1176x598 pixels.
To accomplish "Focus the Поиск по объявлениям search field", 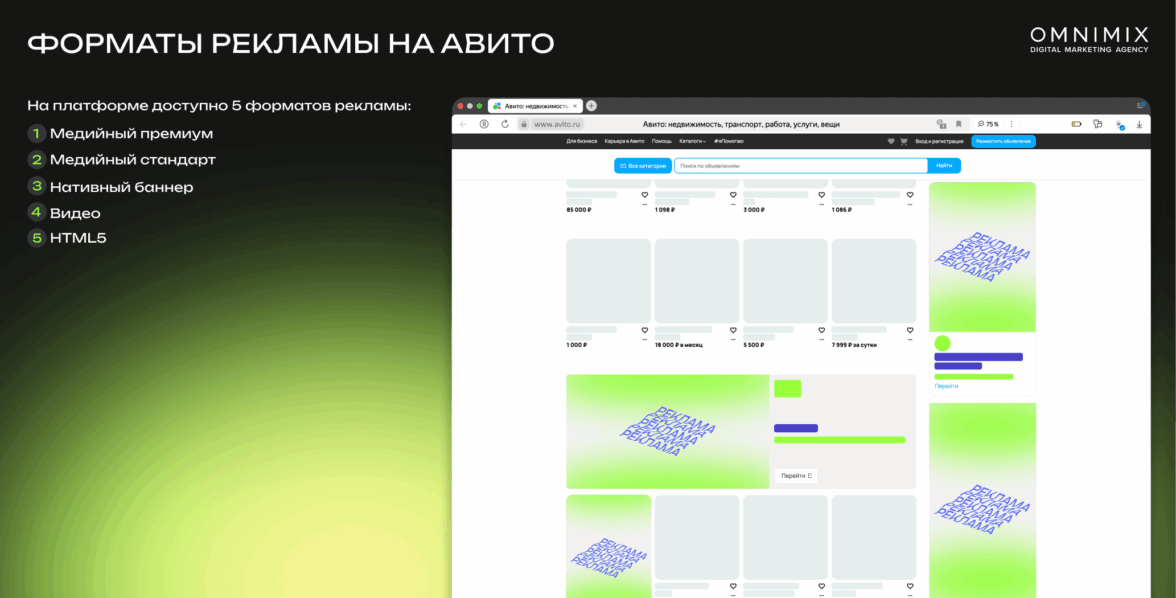I will 801,166.
